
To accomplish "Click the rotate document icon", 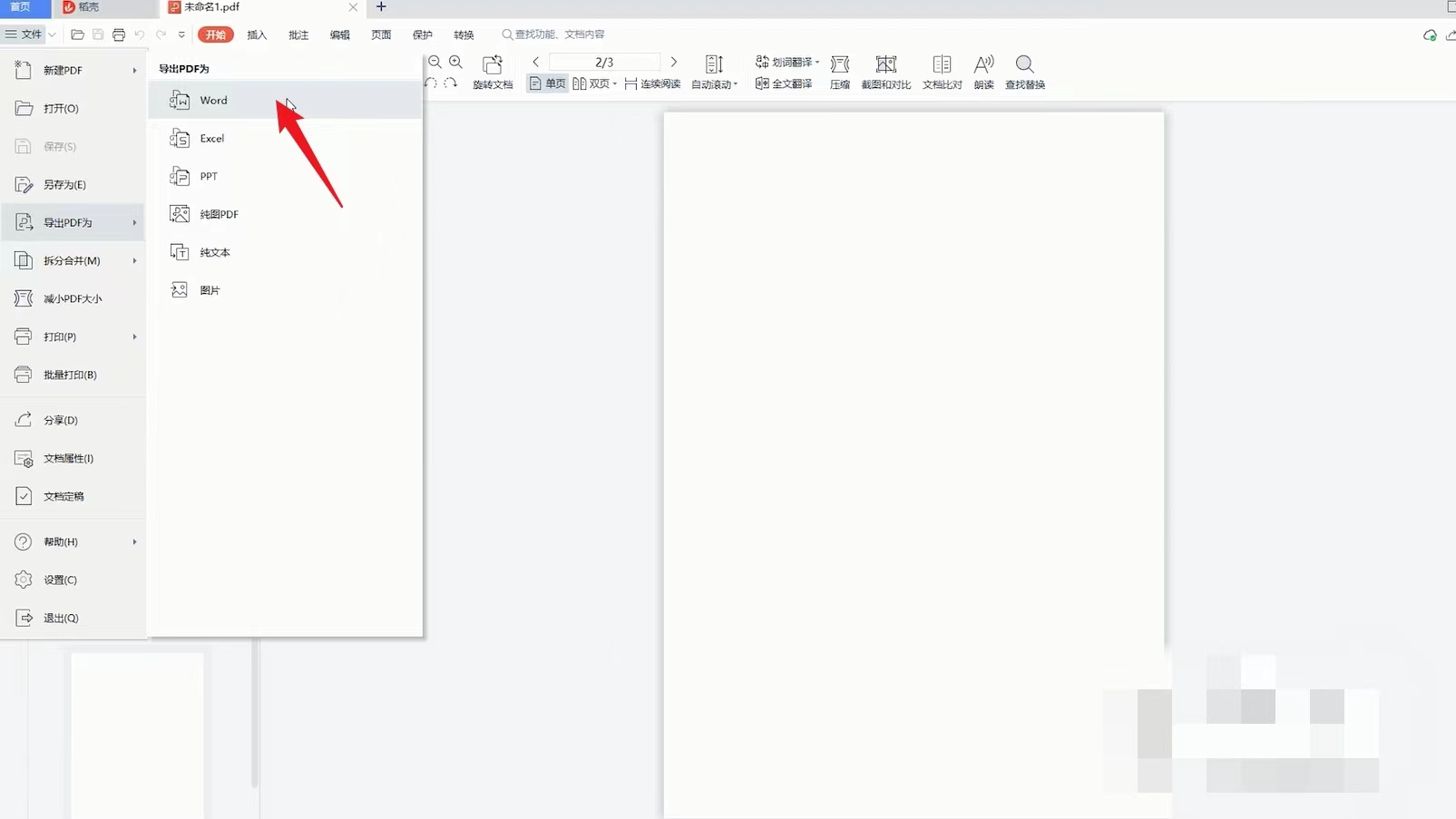I will pyautogui.click(x=493, y=72).
